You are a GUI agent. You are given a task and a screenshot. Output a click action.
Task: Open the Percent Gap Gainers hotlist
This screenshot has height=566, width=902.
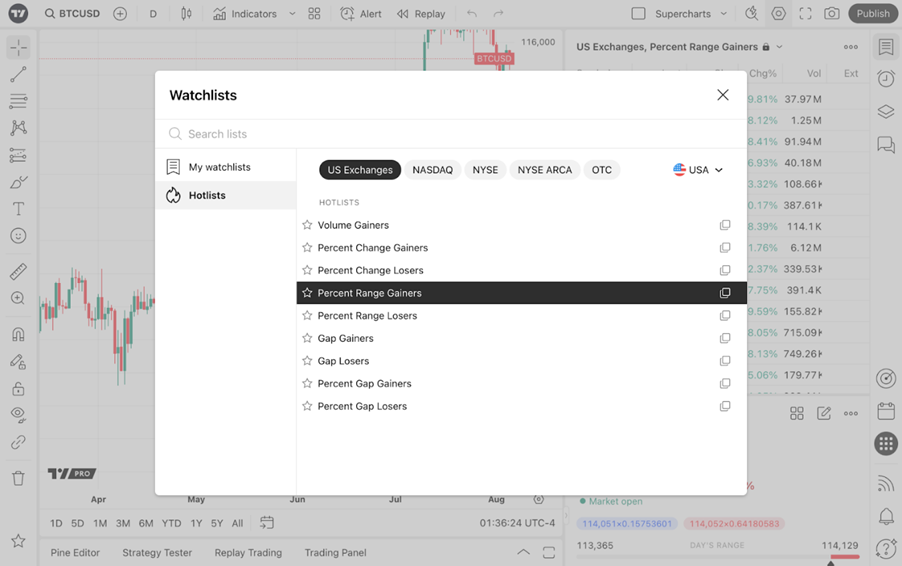tap(522, 384)
